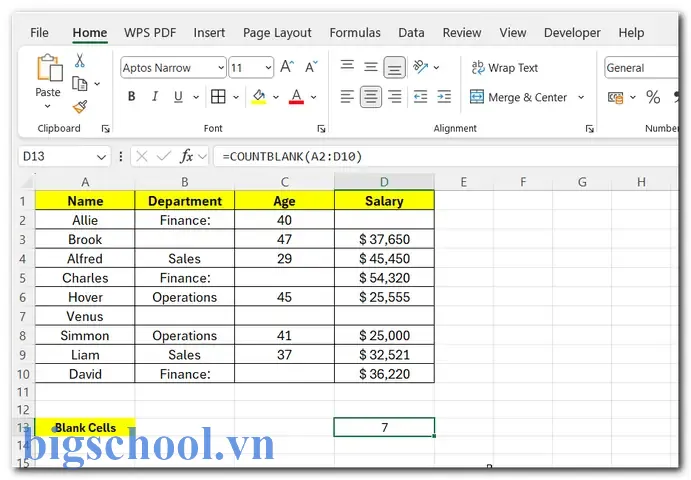Open the File tab
The height and width of the screenshot is (480, 691).
[39, 33]
